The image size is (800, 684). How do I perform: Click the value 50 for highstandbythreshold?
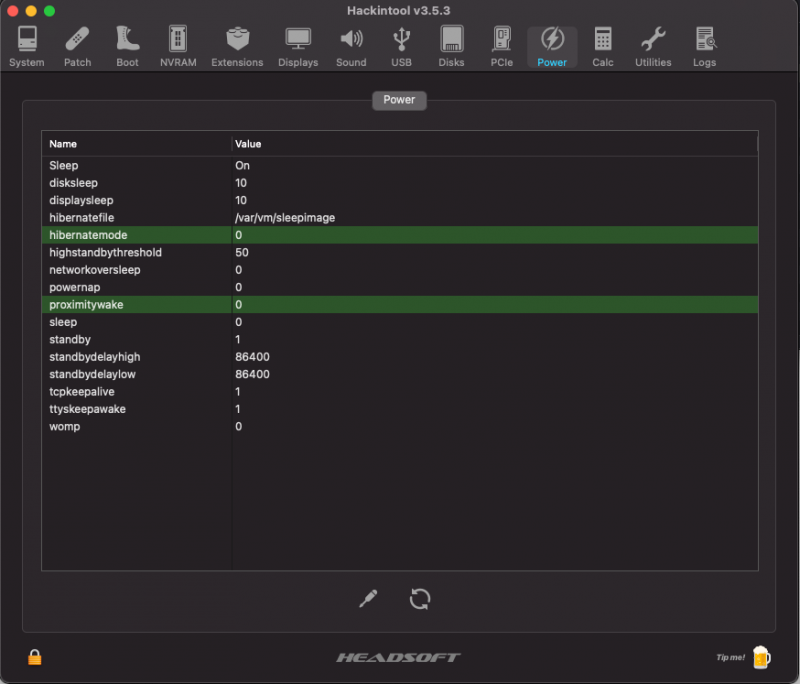pyautogui.click(x=242, y=252)
